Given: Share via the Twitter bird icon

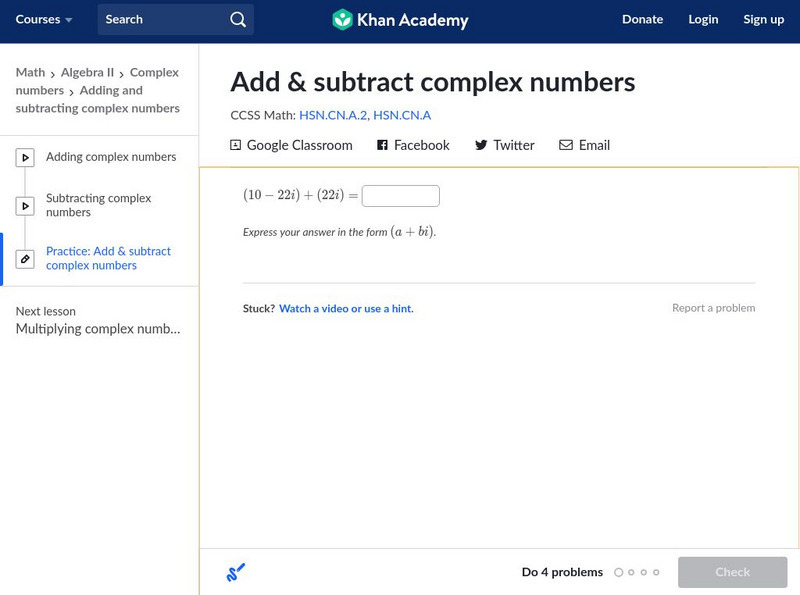Looking at the screenshot, I should coord(481,145).
